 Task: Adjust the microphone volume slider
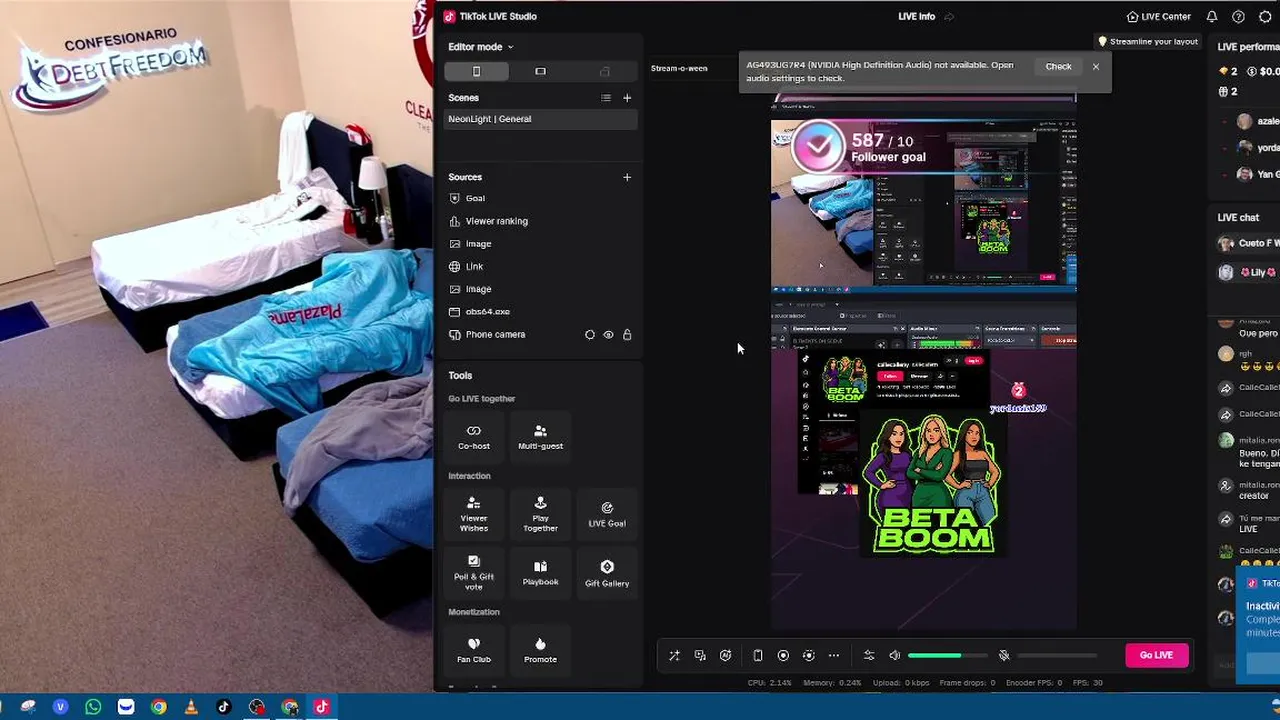pos(1058,656)
